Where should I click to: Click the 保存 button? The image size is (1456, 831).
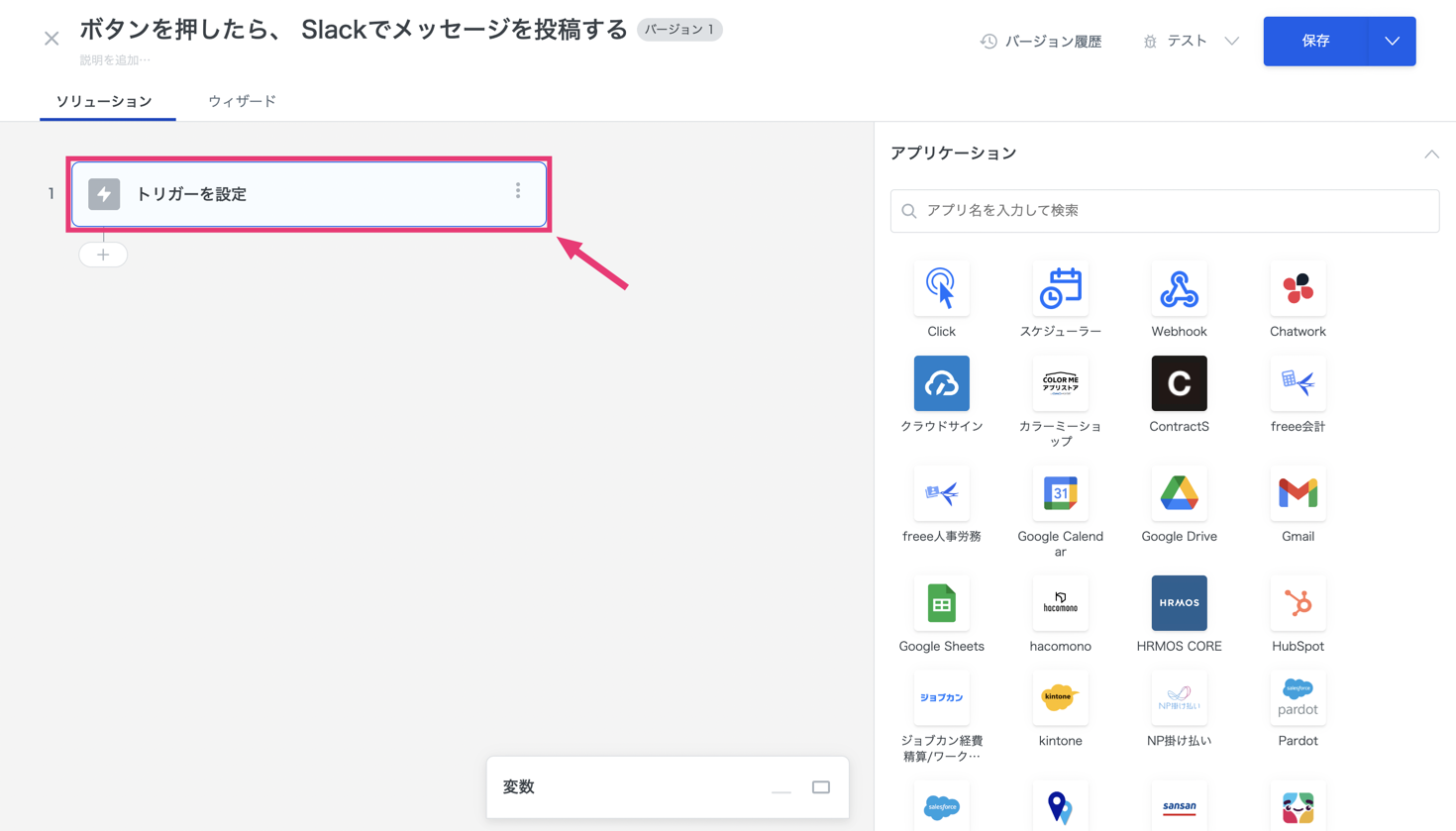(1315, 42)
